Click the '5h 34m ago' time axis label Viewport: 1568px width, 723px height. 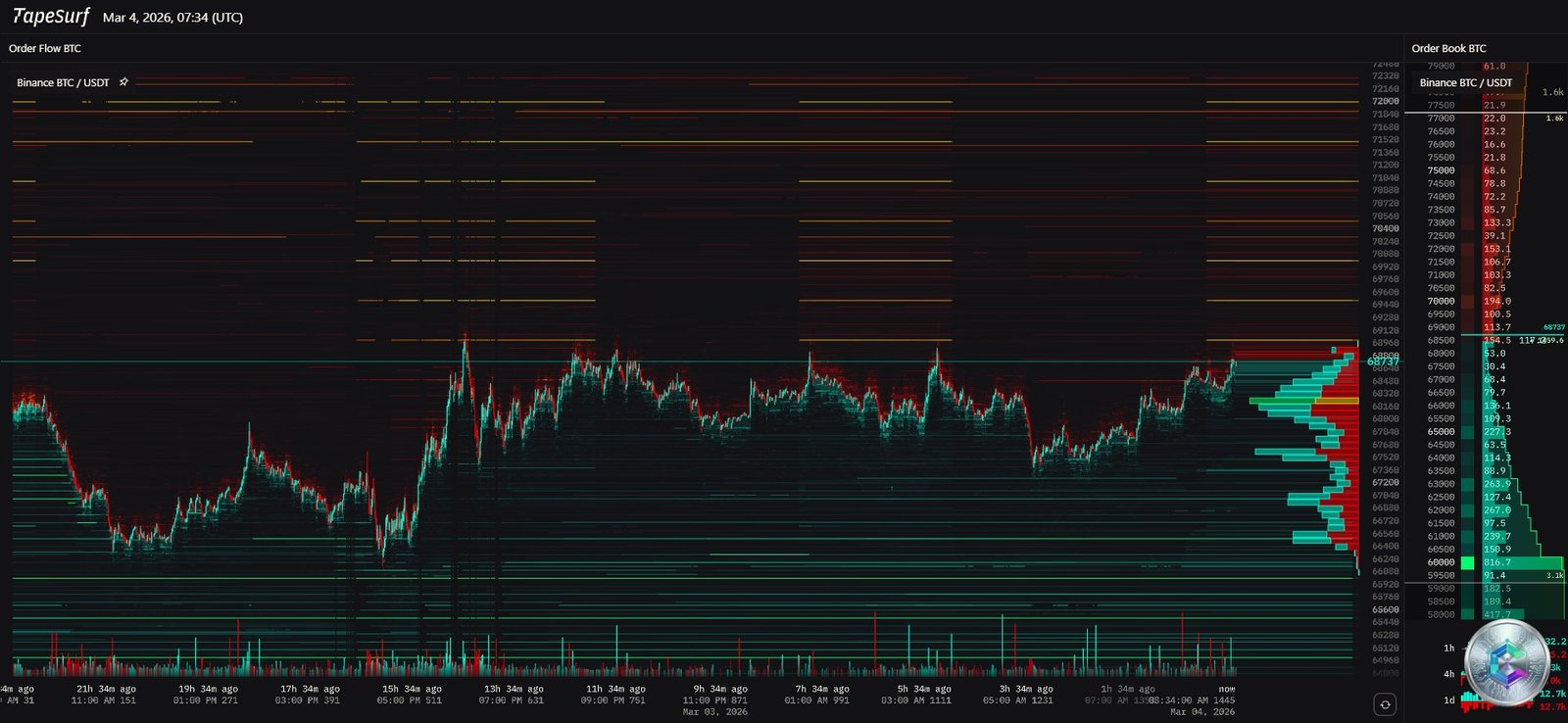point(924,689)
